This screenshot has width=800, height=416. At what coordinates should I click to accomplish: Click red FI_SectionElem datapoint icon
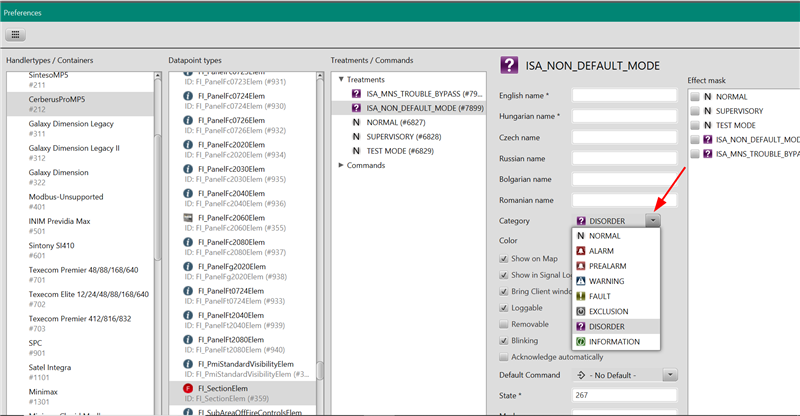click(x=187, y=388)
